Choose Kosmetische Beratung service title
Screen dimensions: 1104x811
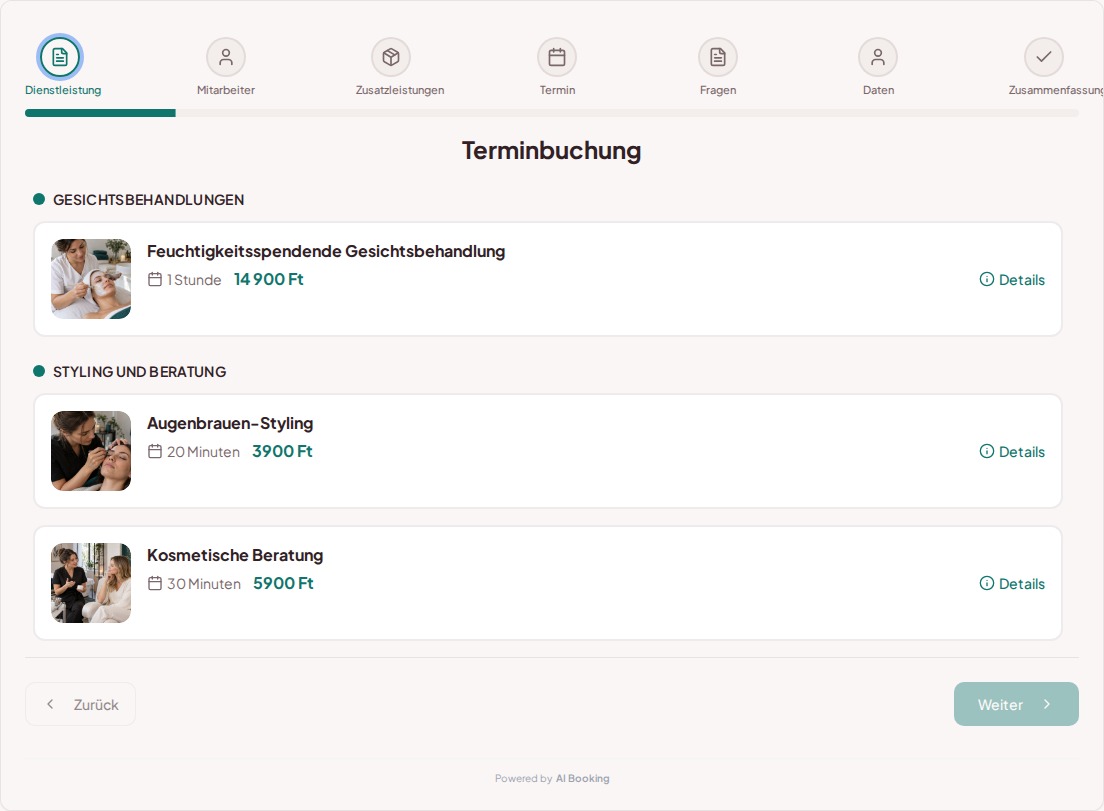pyautogui.click(x=235, y=555)
